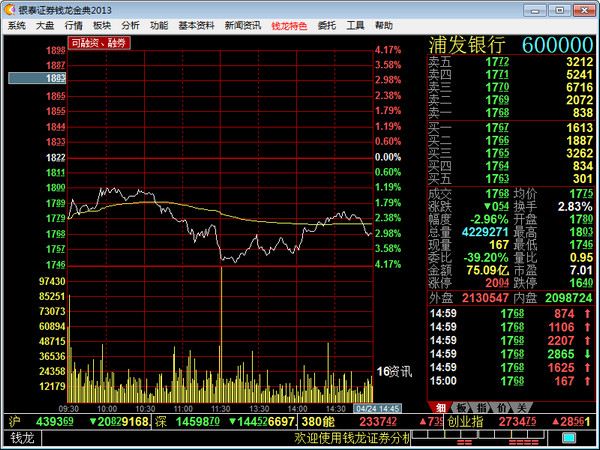The height and width of the screenshot is (450, 600).
Task: Select the 买三 order row
Action: (510, 153)
